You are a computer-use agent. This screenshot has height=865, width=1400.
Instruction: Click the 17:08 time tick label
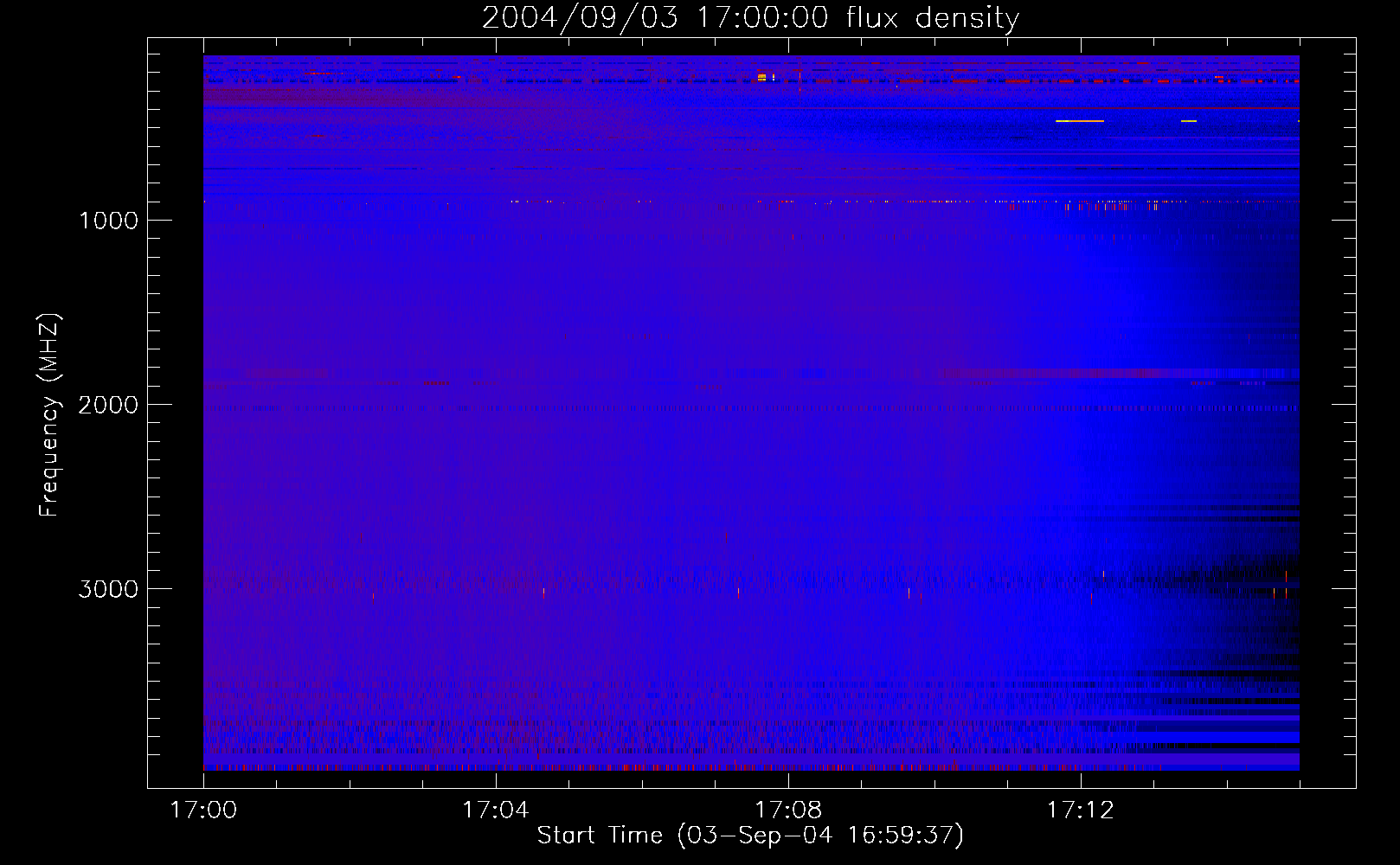[788, 811]
